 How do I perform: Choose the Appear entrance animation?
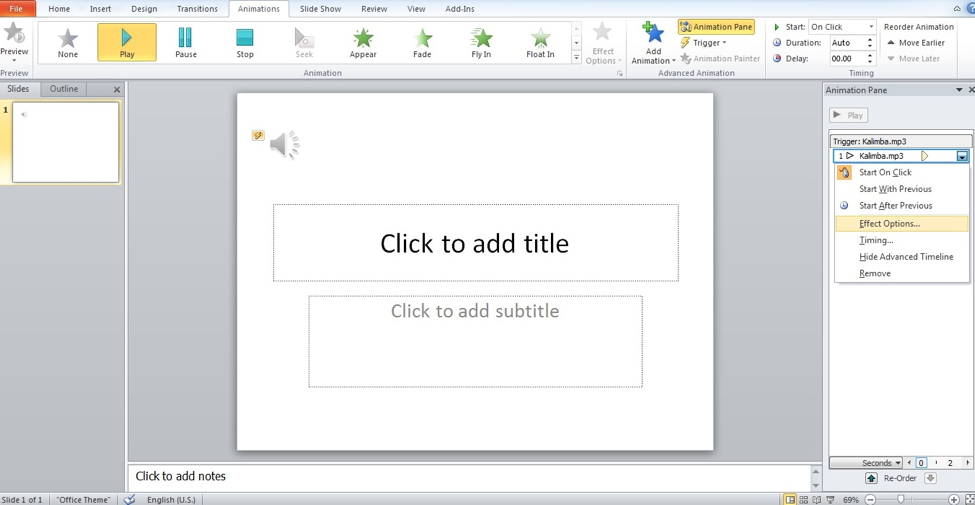pyautogui.click(x=363, y=42)
